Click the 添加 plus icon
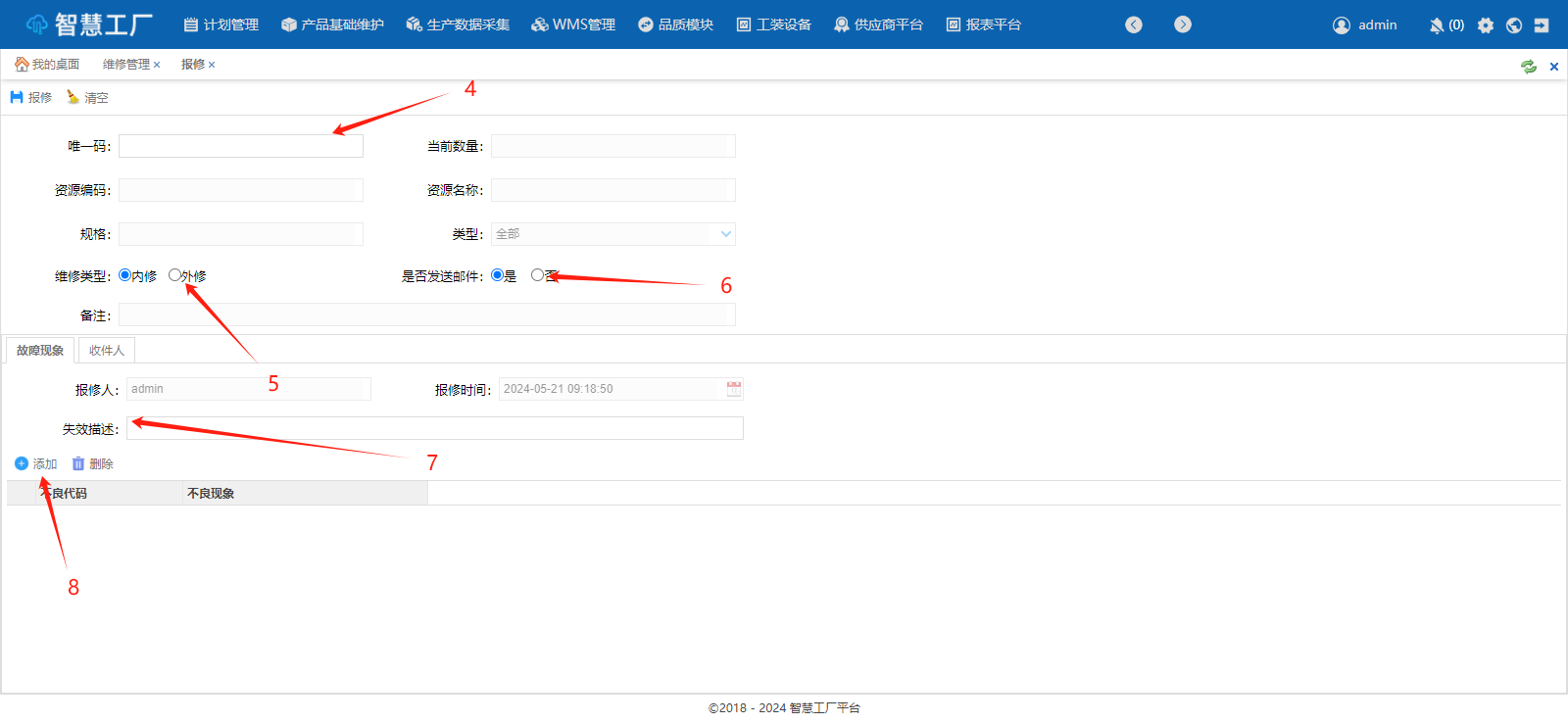This screenshot has width=1568, height=724. click(x=22, y=463)
